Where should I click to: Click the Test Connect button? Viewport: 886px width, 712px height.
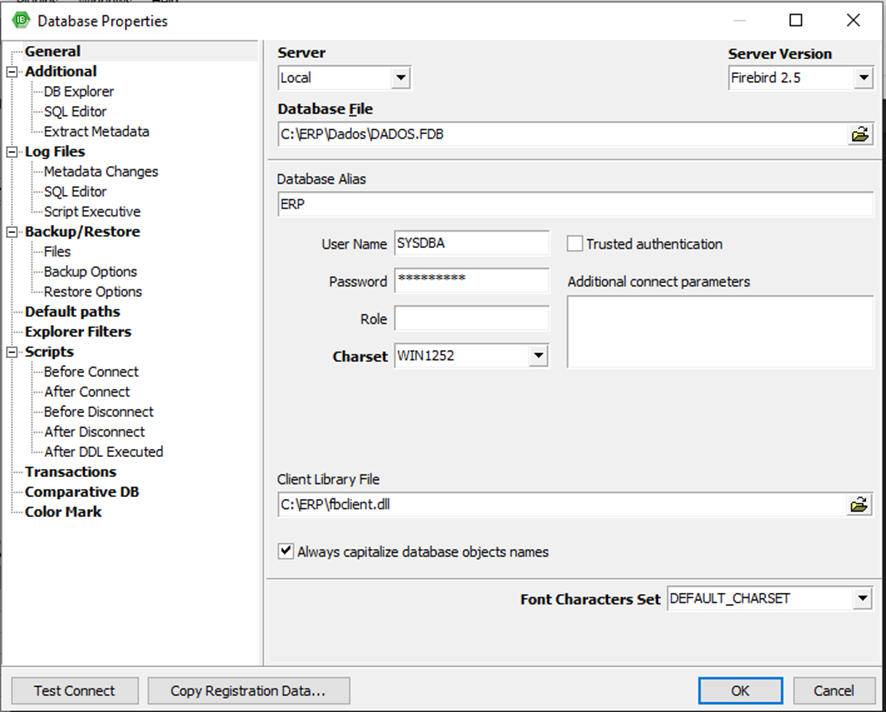click(x=75, y=691)
